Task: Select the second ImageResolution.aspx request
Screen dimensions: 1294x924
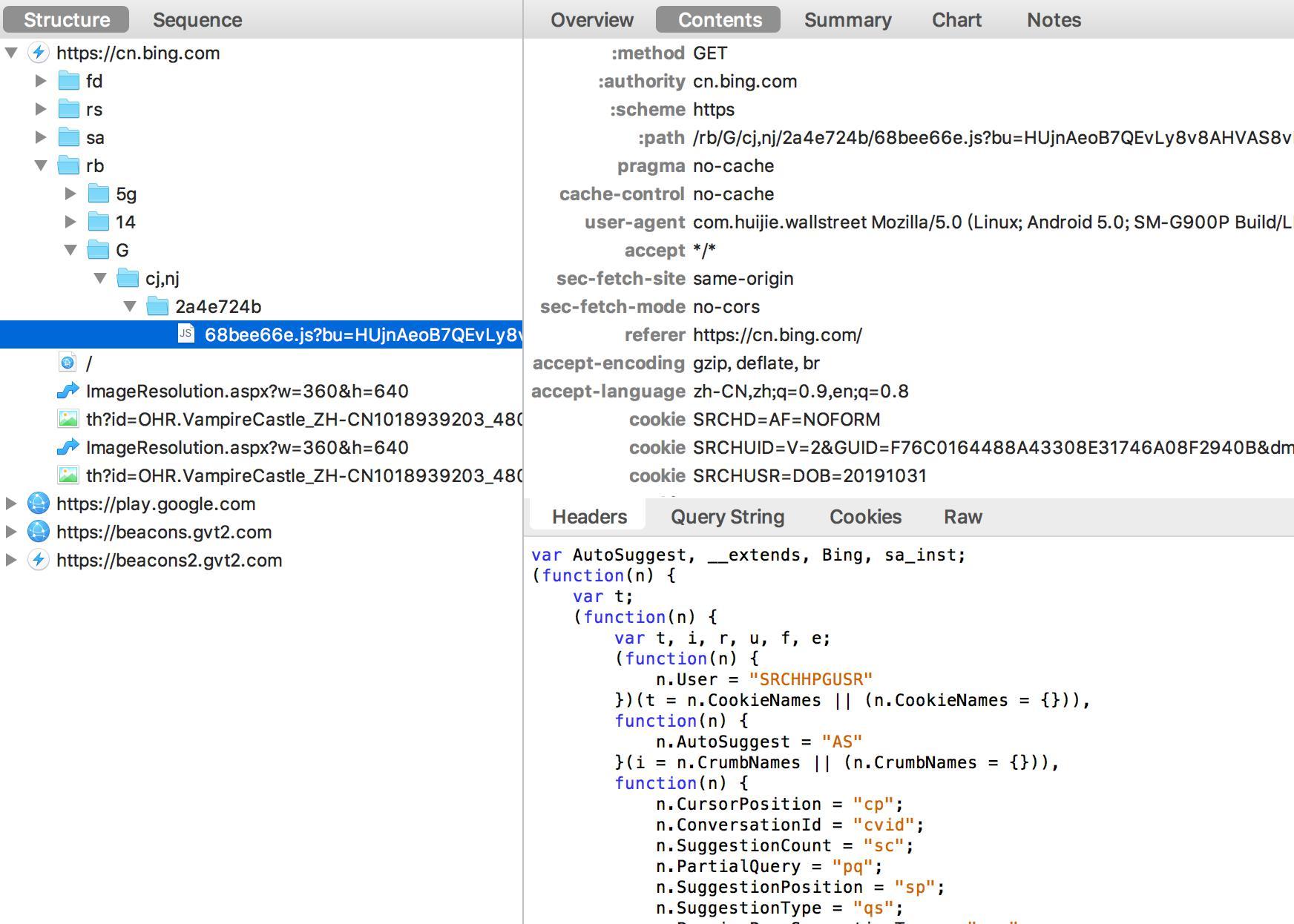Action: coord(247,447)
